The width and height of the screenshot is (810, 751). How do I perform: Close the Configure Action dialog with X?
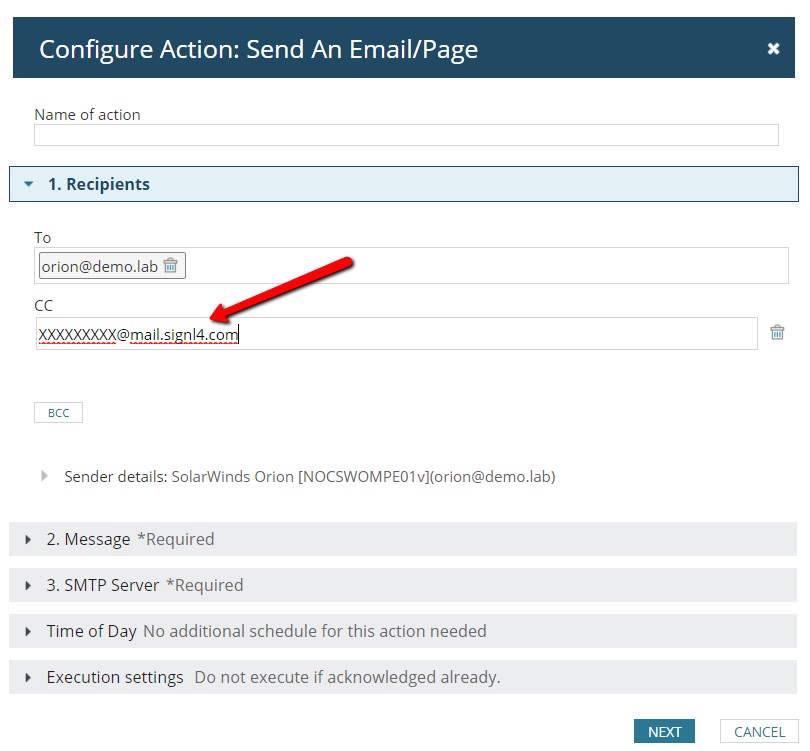(773, 49)
